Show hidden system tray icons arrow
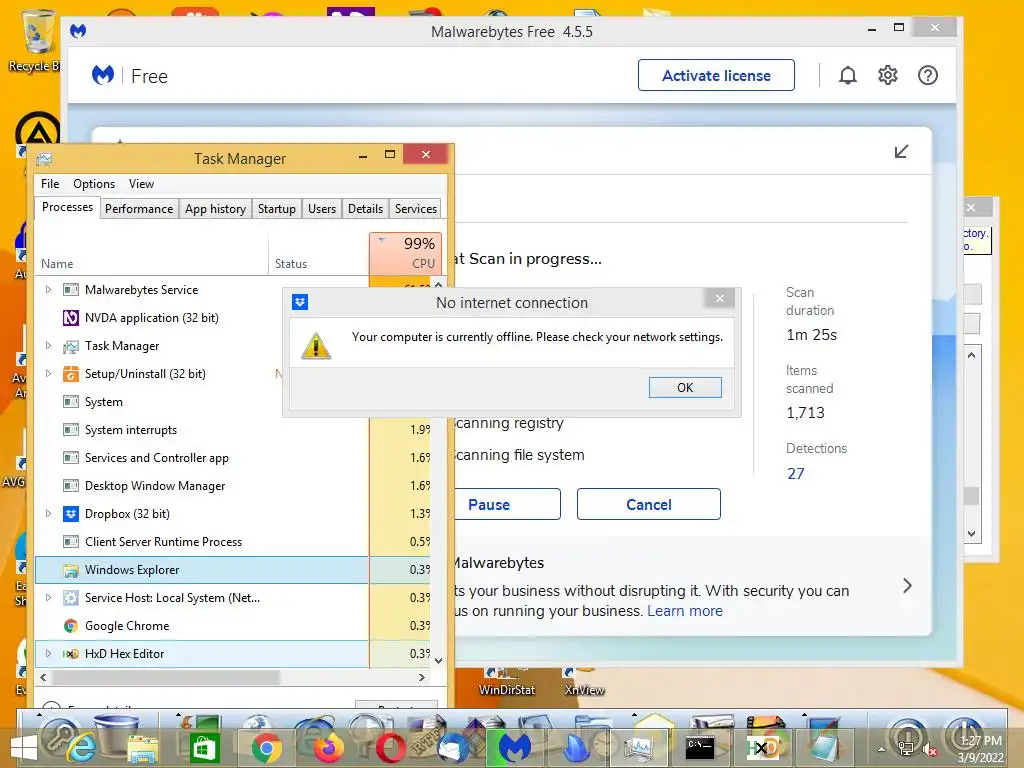 [881, 750]
